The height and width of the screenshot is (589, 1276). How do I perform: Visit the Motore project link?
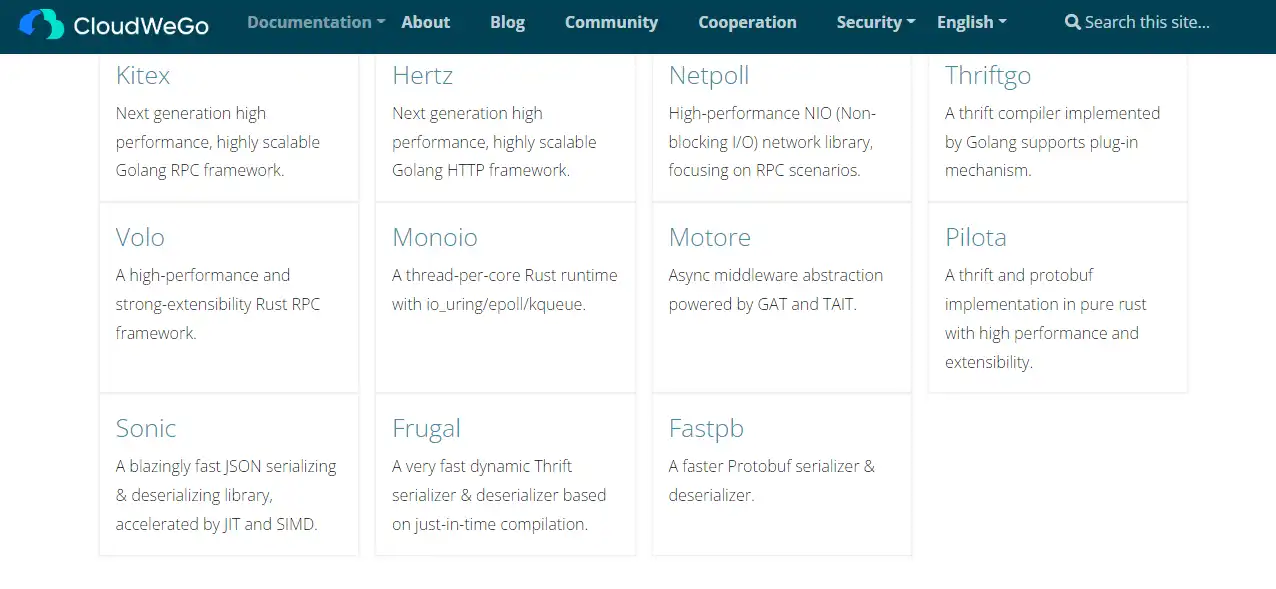(x=710, y=237)
